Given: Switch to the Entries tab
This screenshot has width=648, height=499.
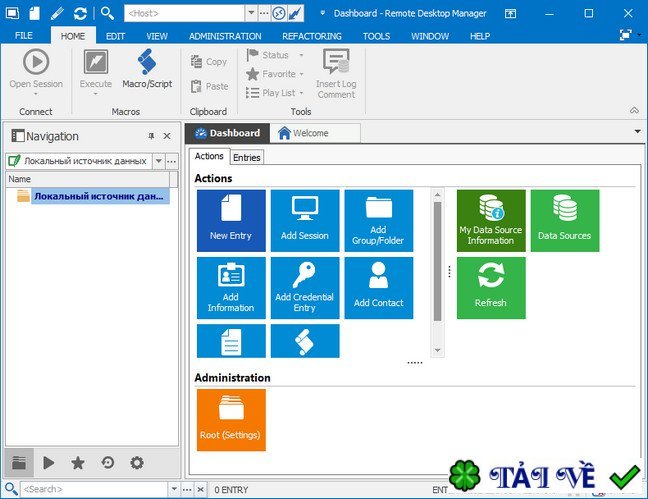Looking at the screenshot, I should pyautogui.click(x=246, y=157).
